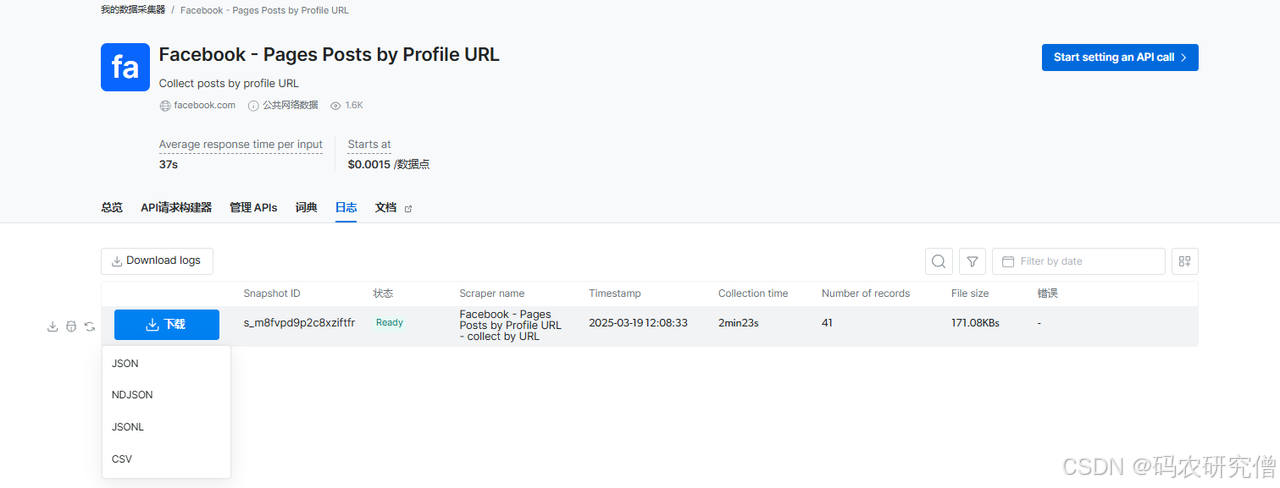Switch to the 总览 overview tab
Image resolution: width=1280 pixels, height=488 pixels.
pos(112,207)
